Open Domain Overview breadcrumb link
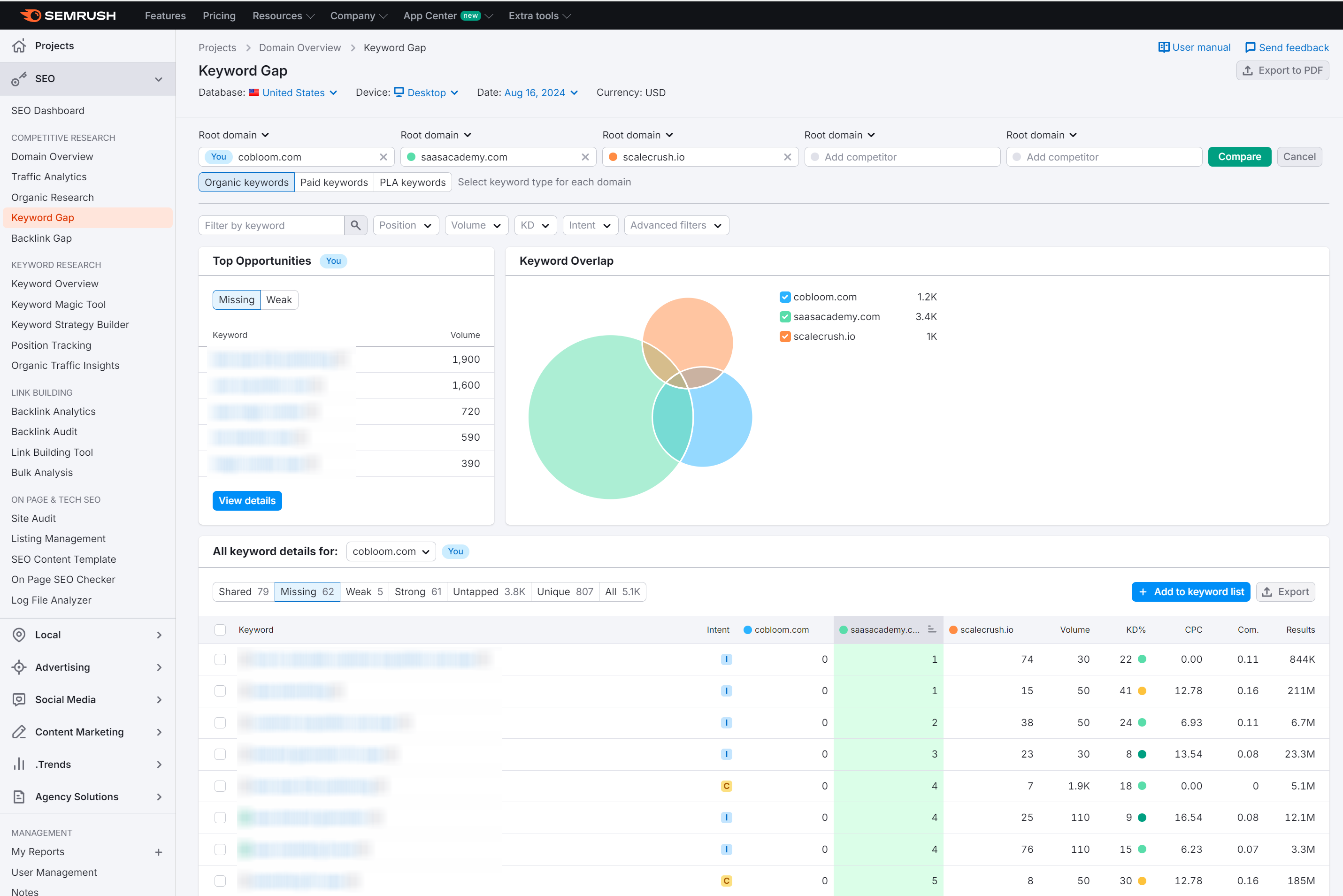This screenshot has height=896, width=1343. [299, 47]
